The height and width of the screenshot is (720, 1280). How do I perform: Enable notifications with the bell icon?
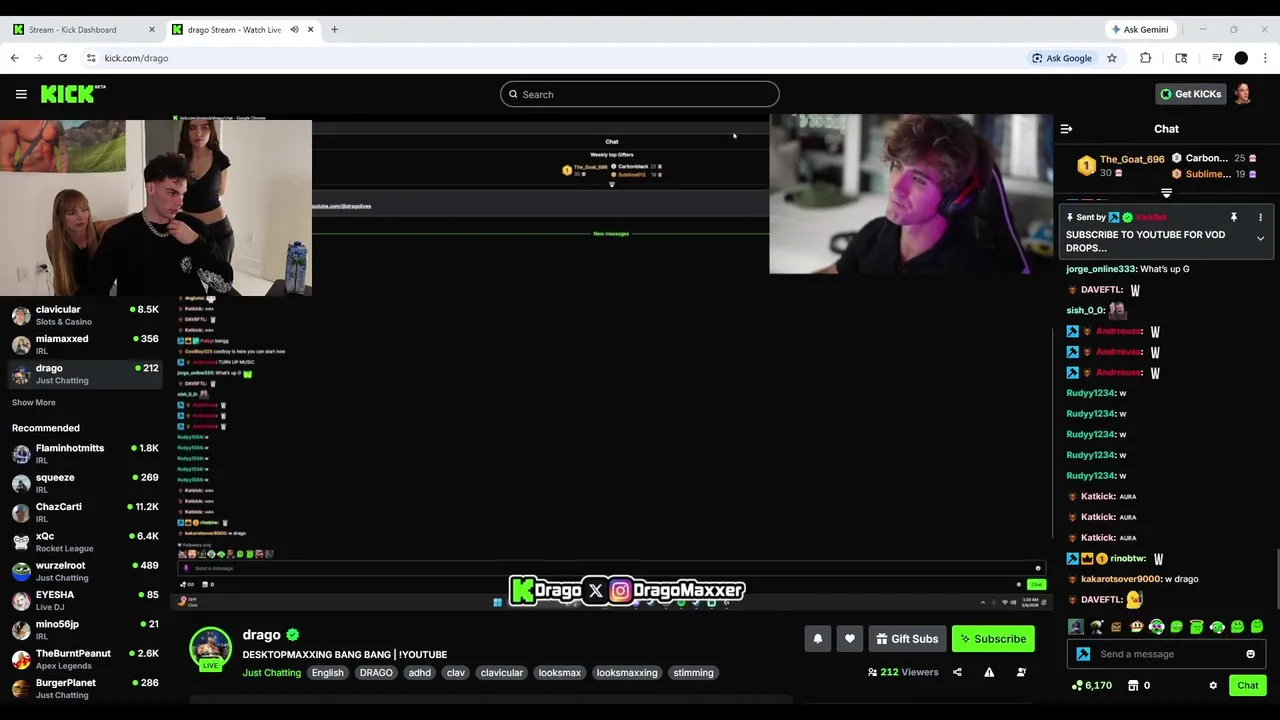click(818, 639)
